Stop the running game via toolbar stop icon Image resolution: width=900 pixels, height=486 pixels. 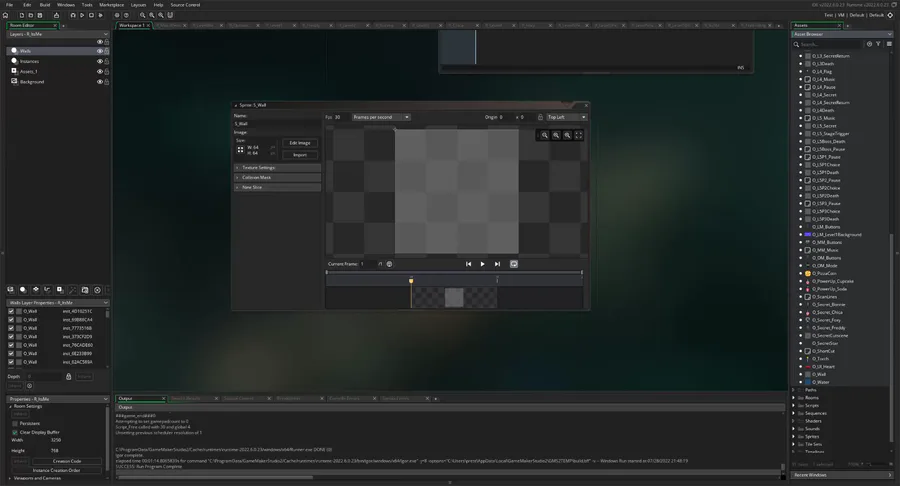tap(91, 15)
